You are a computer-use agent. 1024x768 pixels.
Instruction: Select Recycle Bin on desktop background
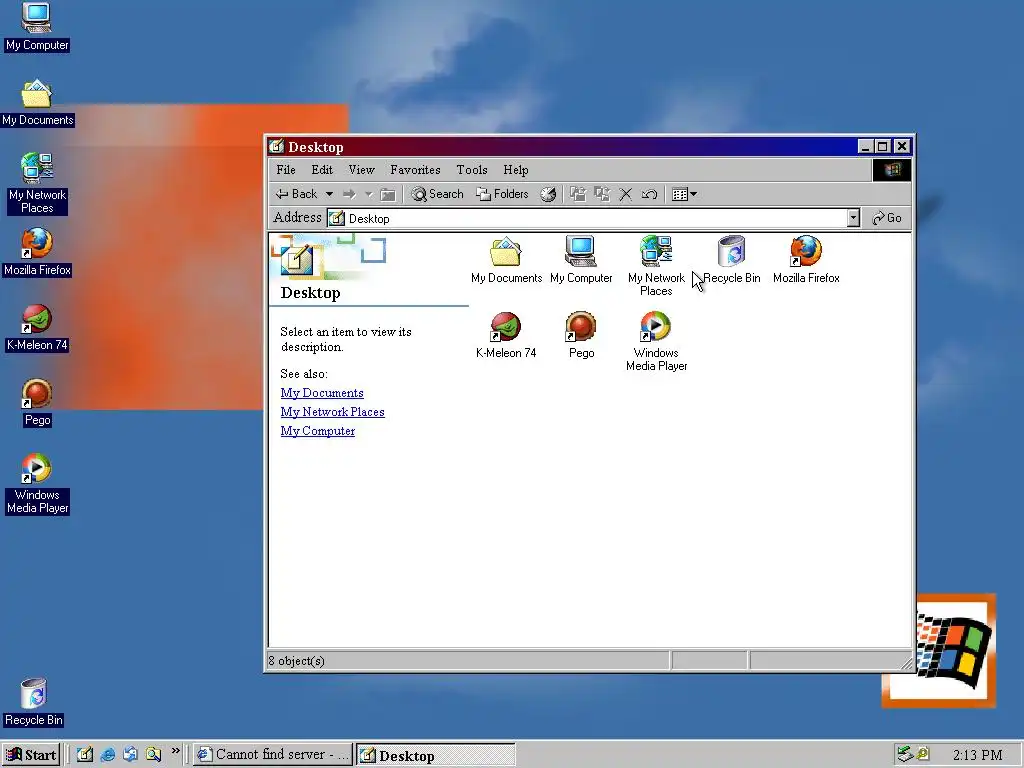pos(34,703)
